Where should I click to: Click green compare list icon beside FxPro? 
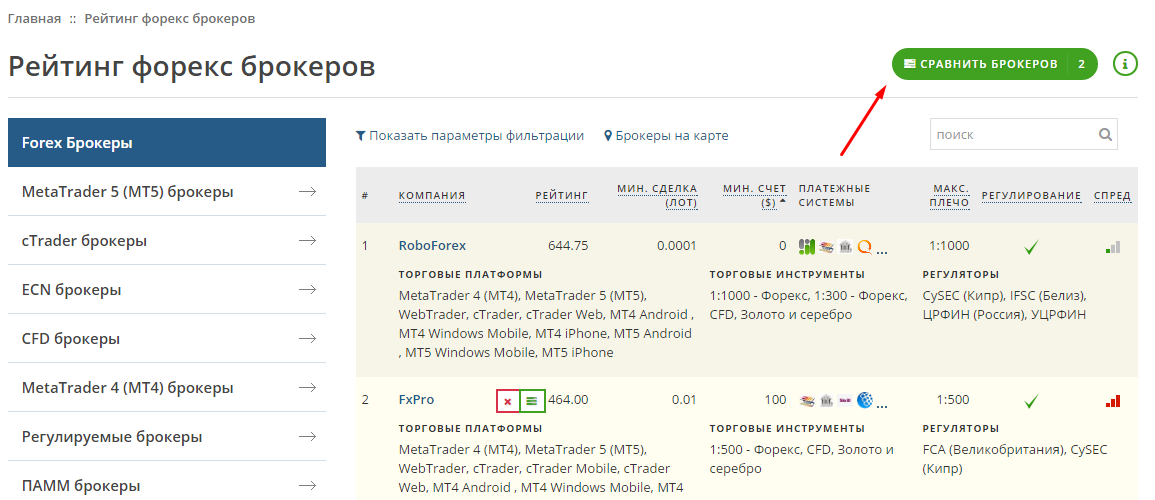[532, 401]
